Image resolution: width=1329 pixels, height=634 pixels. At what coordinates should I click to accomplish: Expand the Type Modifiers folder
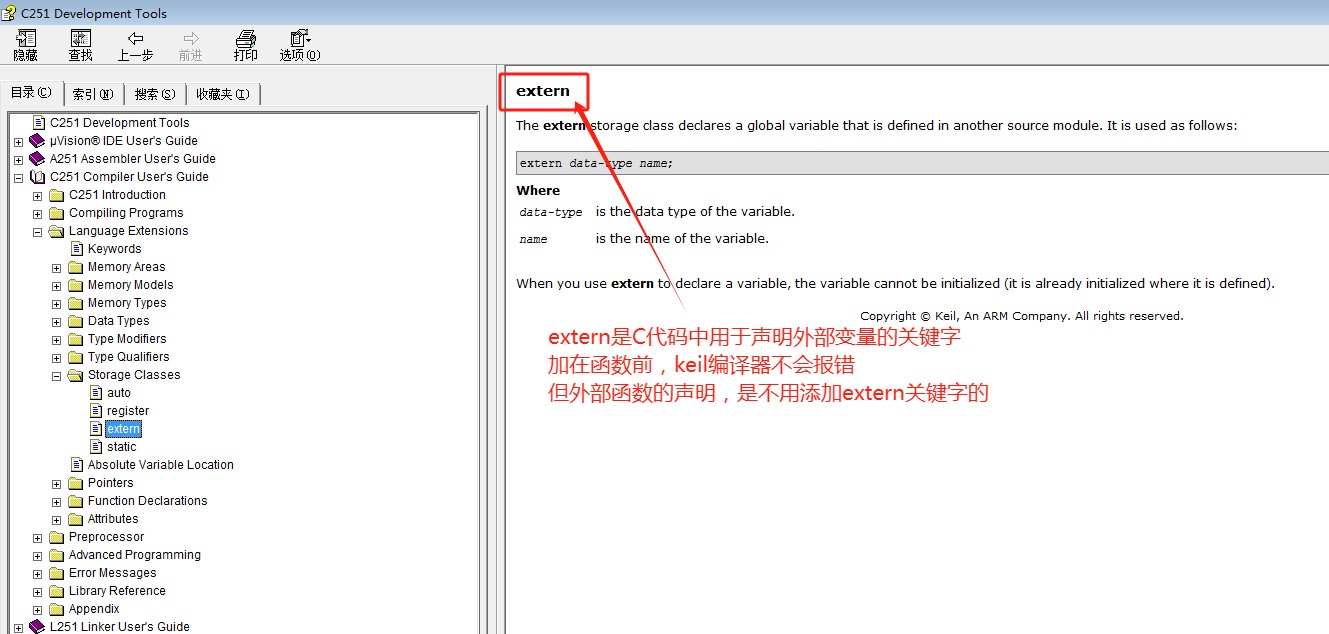point(57,339)
